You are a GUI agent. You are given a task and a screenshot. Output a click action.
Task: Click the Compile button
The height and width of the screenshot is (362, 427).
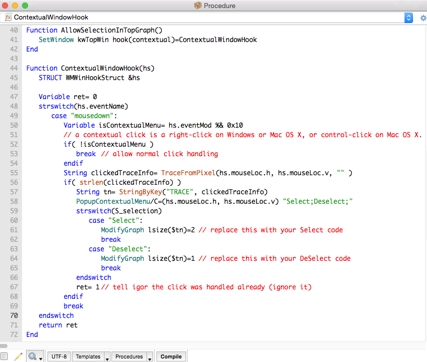[x=171, y=357]
